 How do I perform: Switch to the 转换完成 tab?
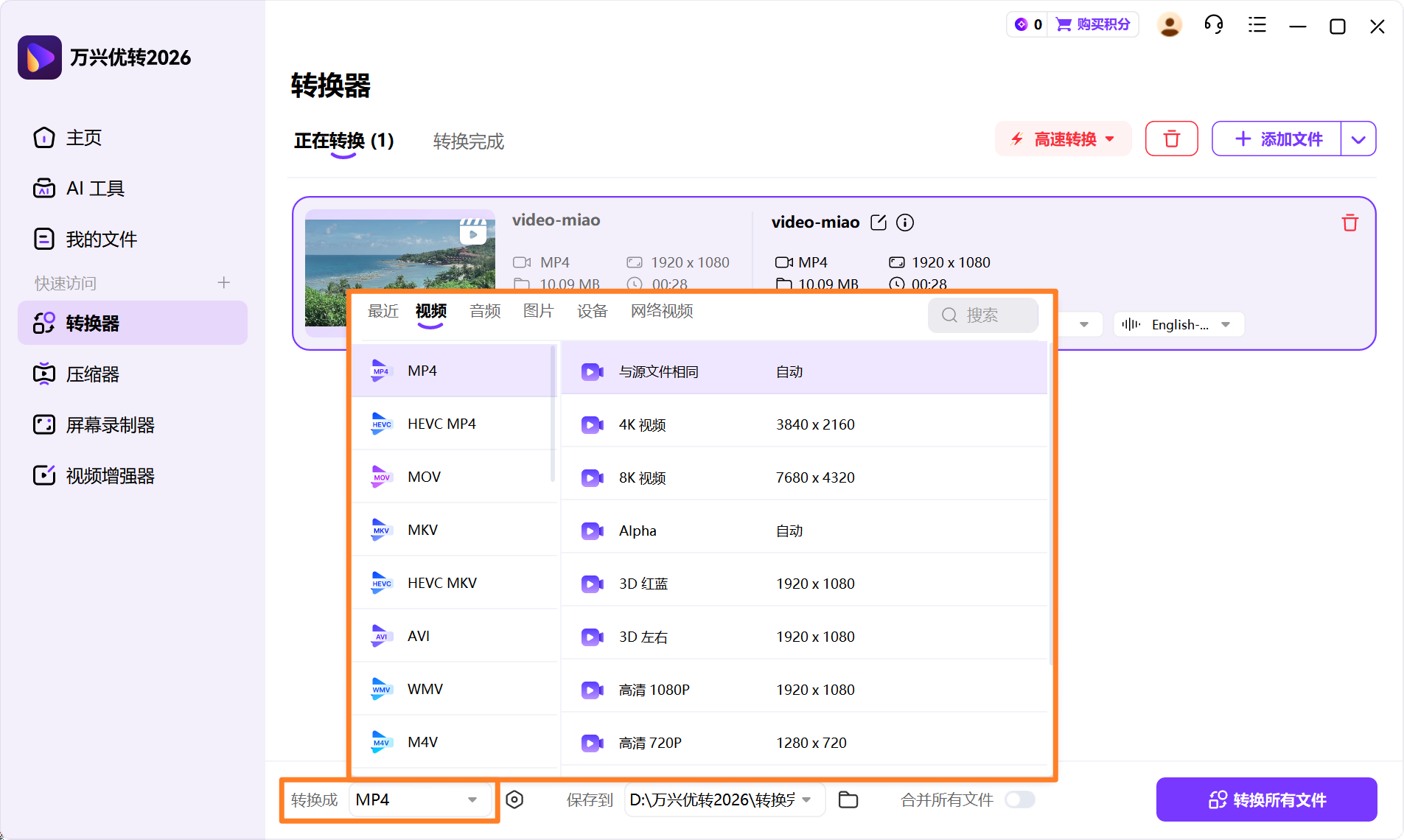pyautogui.click(x=468, y=141)
